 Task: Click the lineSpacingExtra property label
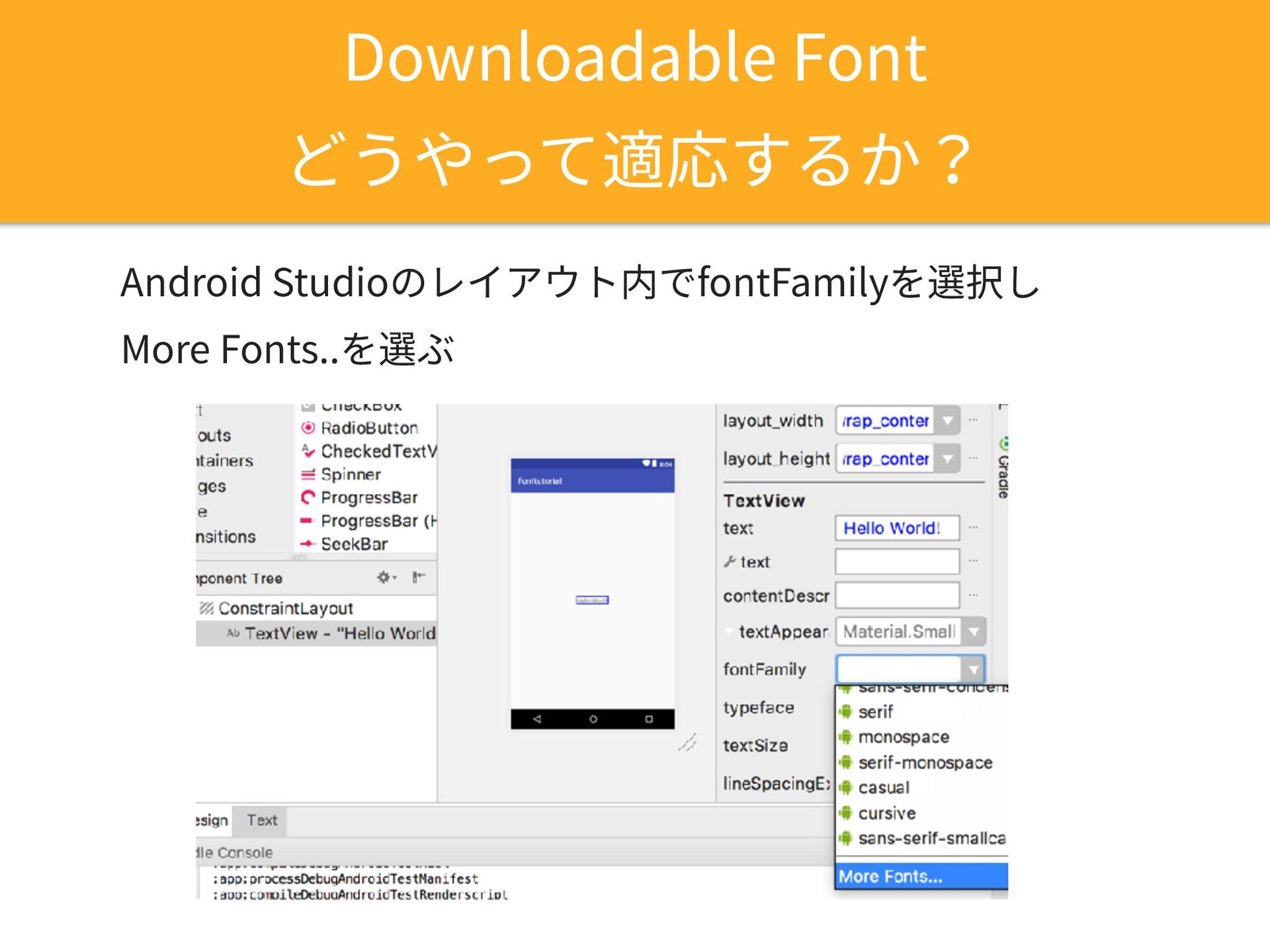point(777,783)
